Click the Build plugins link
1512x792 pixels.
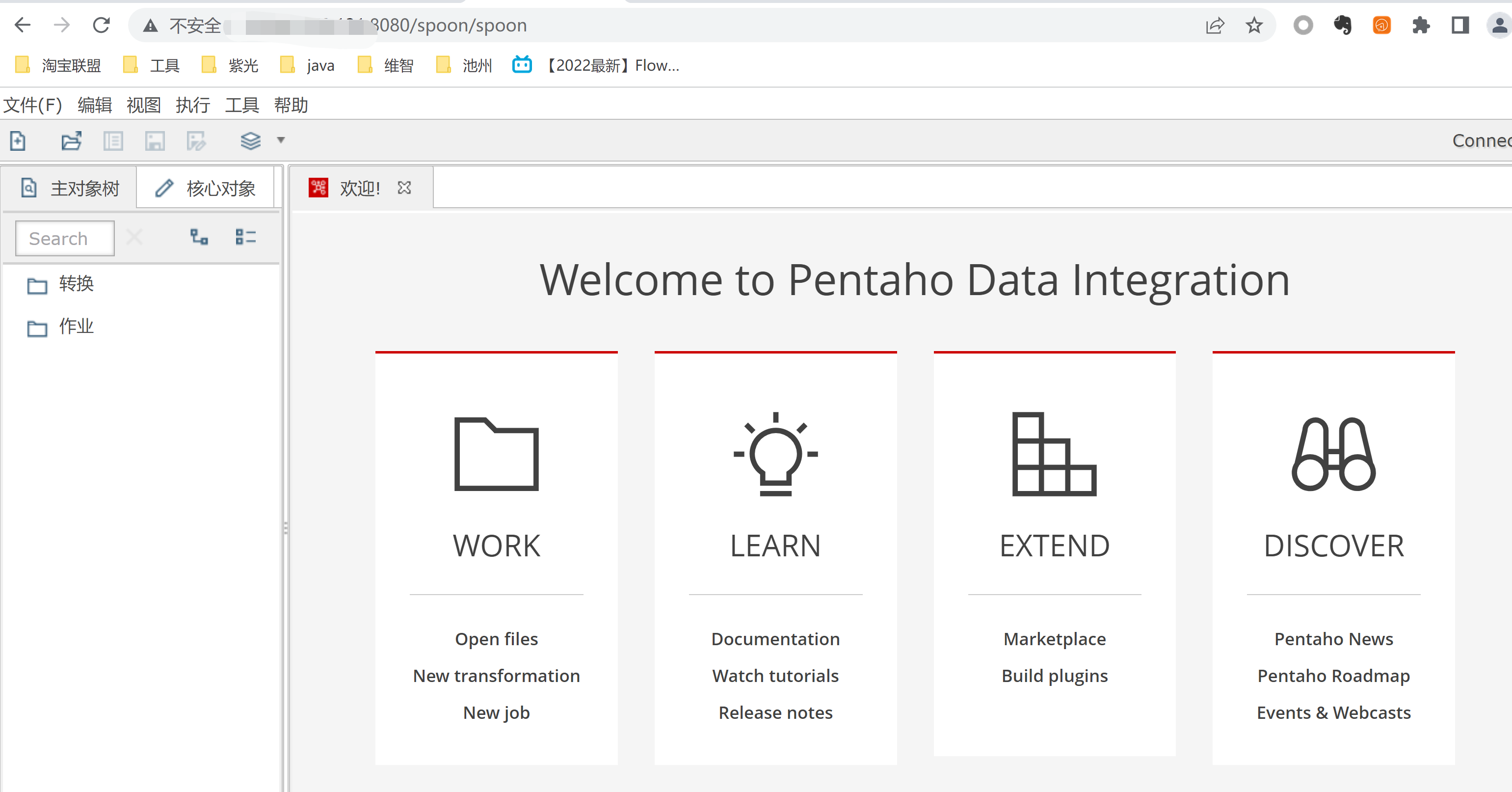coord(1055,676)
